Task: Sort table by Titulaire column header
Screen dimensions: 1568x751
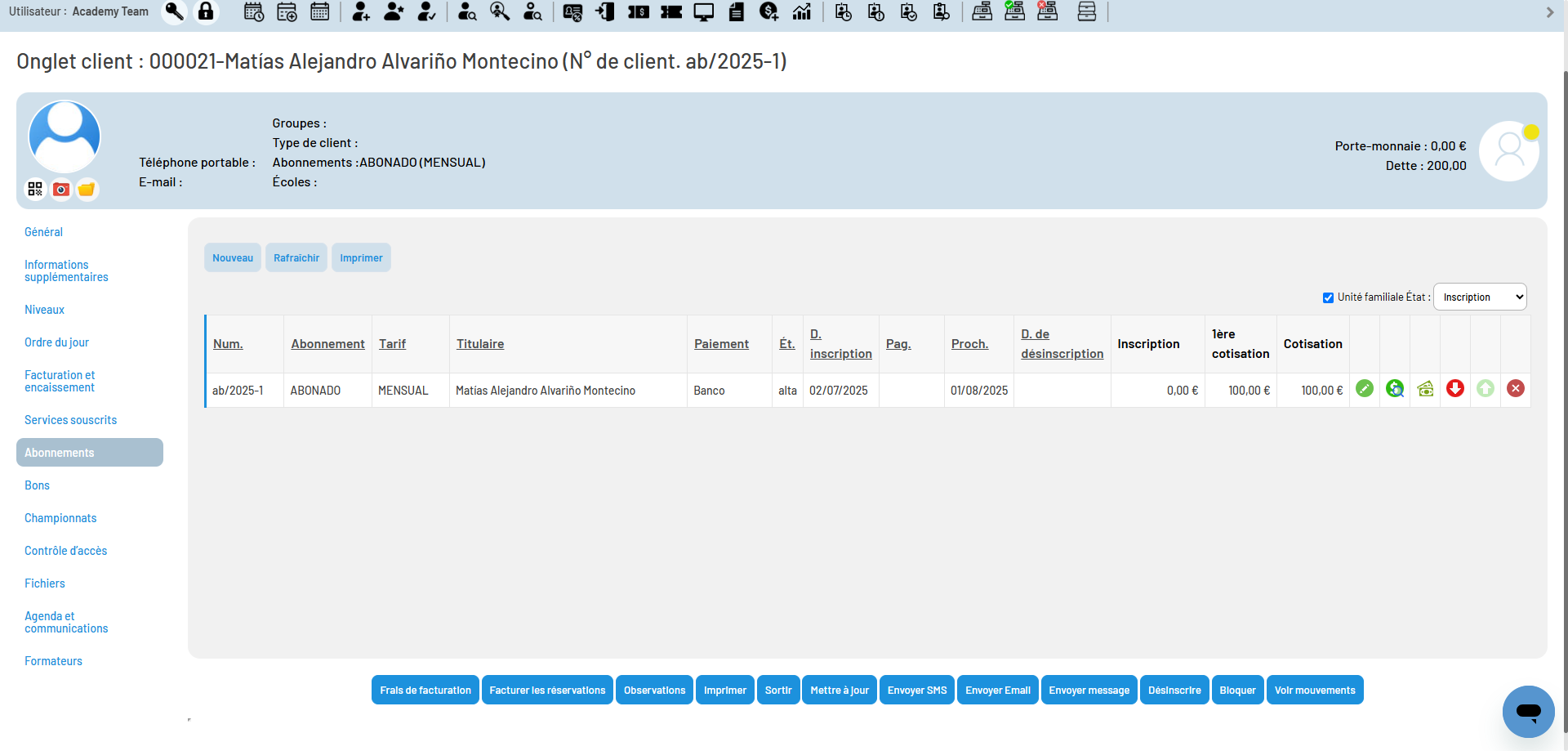Action: click(x=480, y=344)
